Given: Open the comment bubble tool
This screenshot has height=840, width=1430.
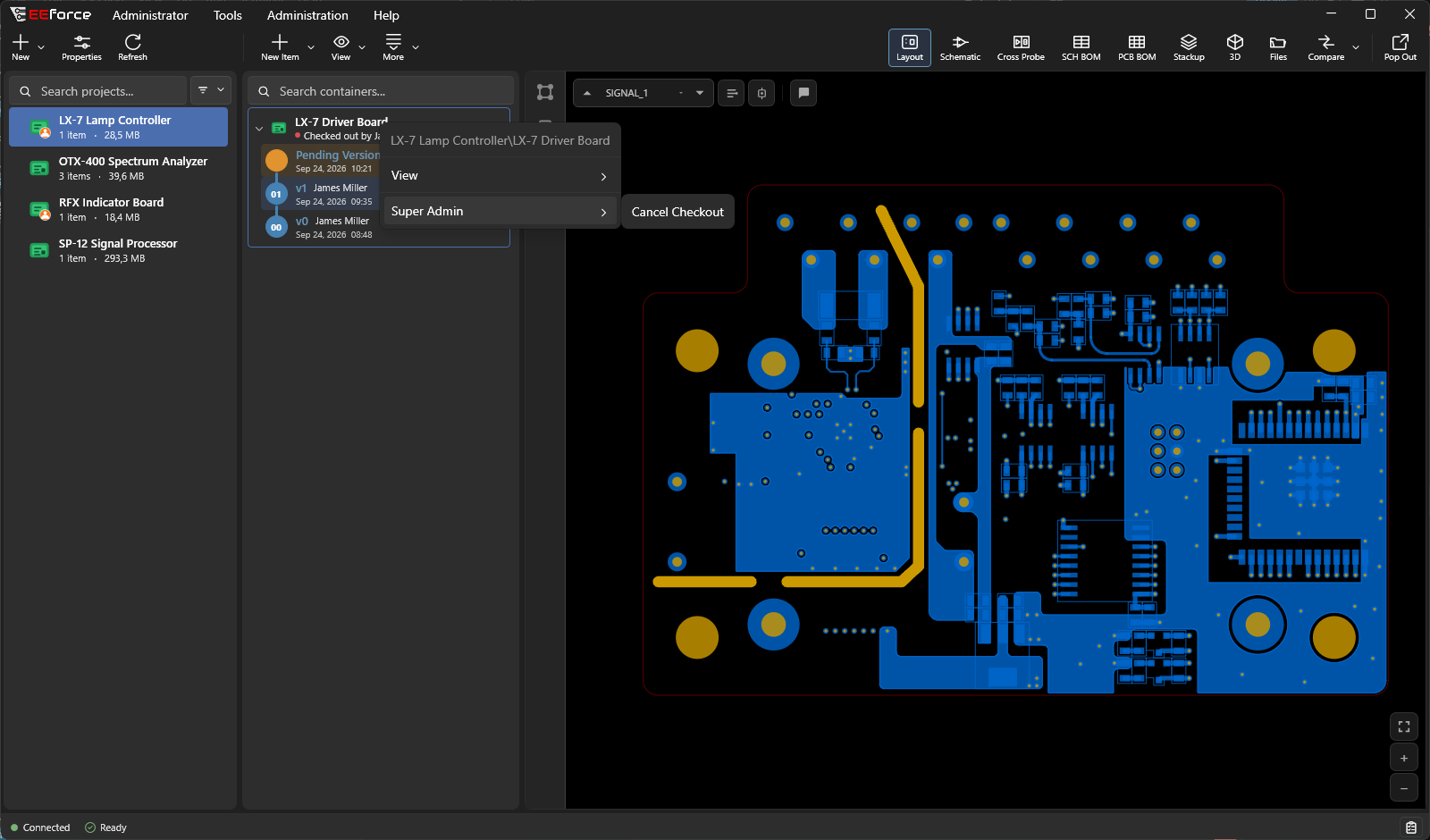Looking at the screenshot, I should [803, 93].
